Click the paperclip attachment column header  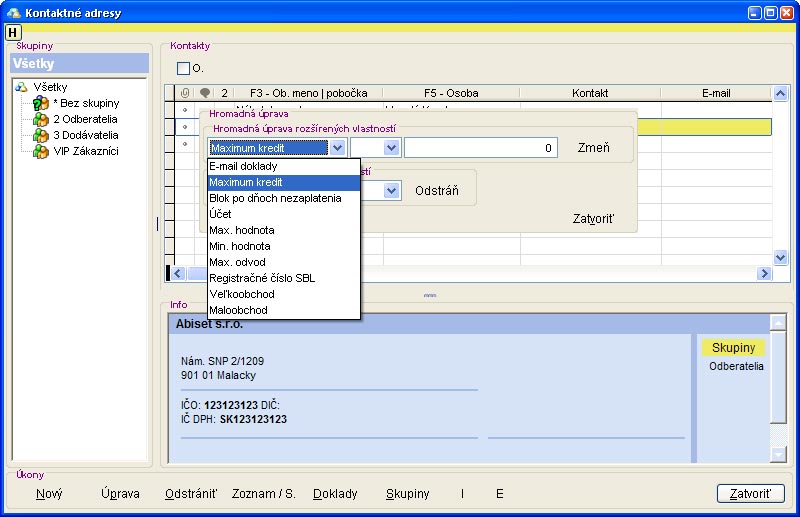(x=185, y=93)
